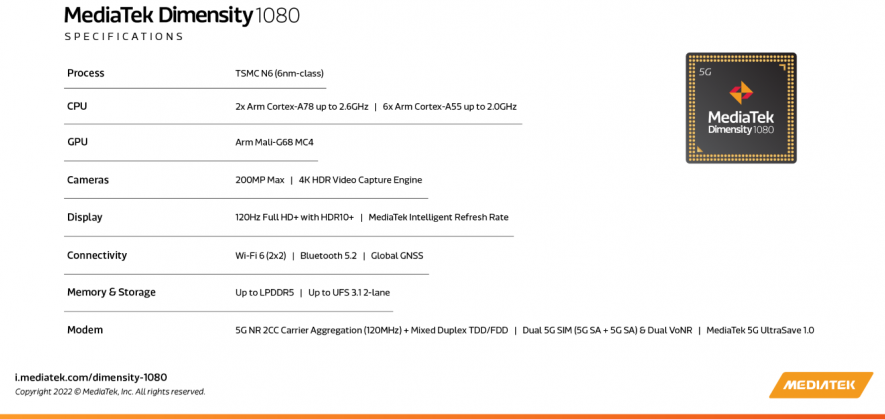
Task: Click the MediaTek Dimensity 1080 title
Action: coord(182,15)
